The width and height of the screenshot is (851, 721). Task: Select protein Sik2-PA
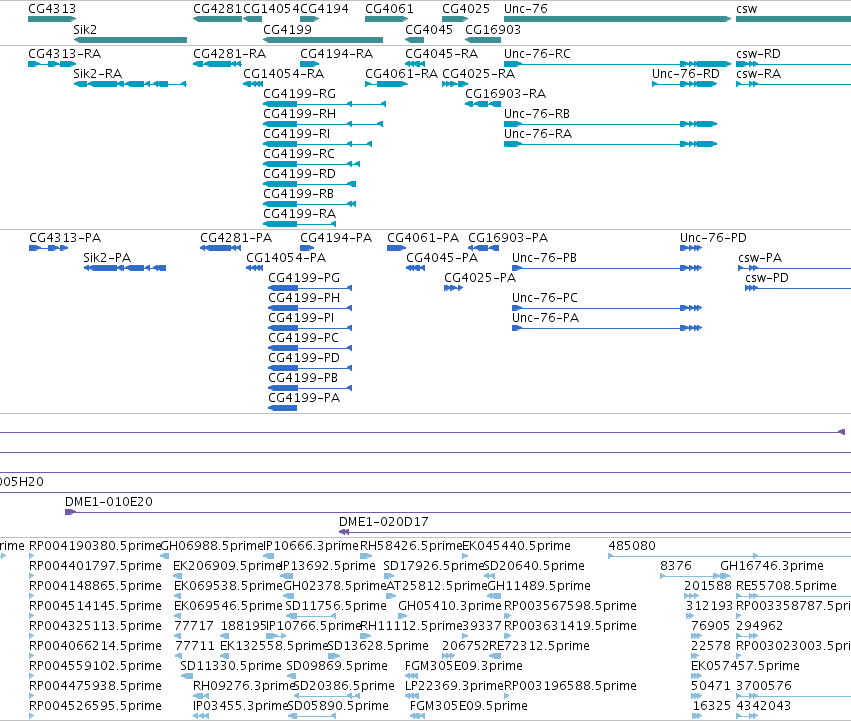click(125, 268)
